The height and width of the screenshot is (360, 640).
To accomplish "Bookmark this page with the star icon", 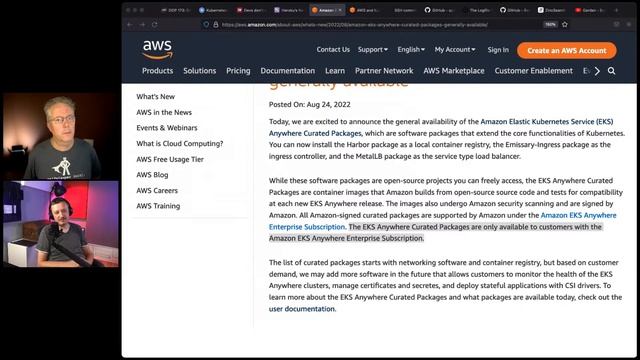I will [565, 24].
